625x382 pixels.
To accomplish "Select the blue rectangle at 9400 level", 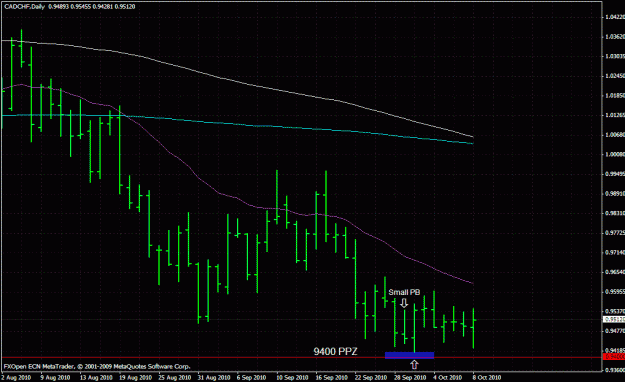I will 409,355.
